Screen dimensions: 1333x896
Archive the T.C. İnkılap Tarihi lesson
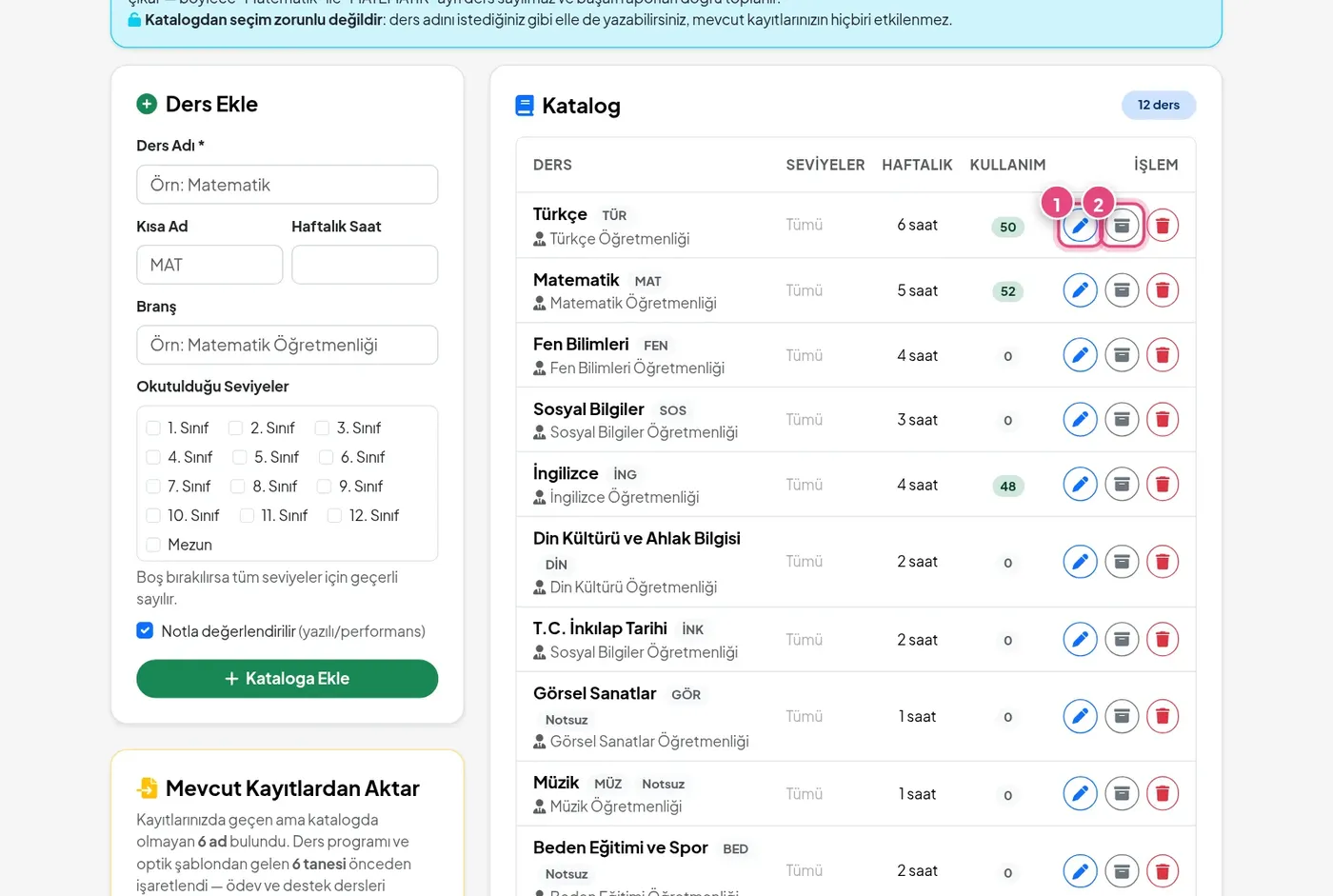[x=1122, y=640]
